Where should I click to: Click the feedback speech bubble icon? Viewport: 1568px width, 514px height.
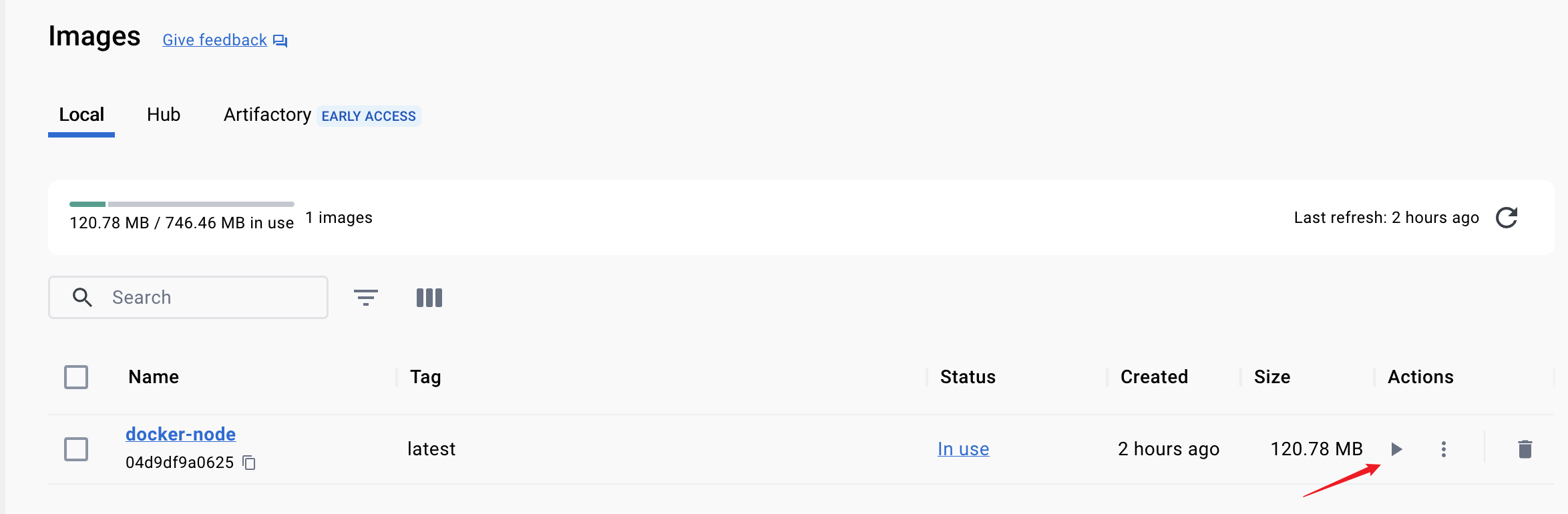click(x=280, y=41)
